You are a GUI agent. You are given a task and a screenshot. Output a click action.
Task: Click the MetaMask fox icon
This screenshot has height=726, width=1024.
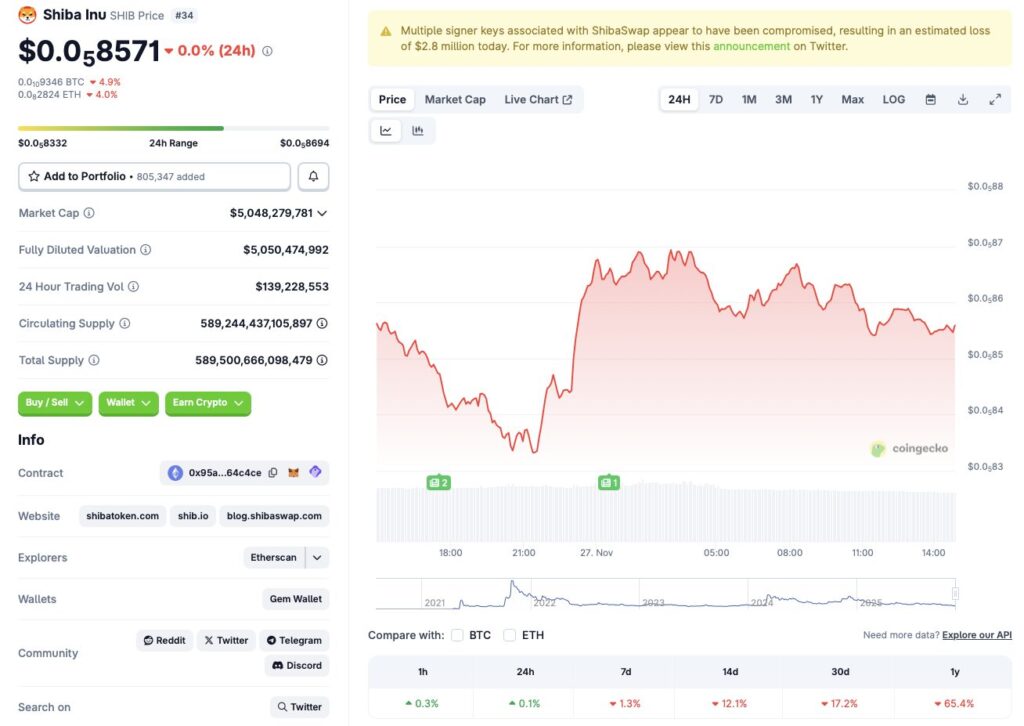[294, 473]
